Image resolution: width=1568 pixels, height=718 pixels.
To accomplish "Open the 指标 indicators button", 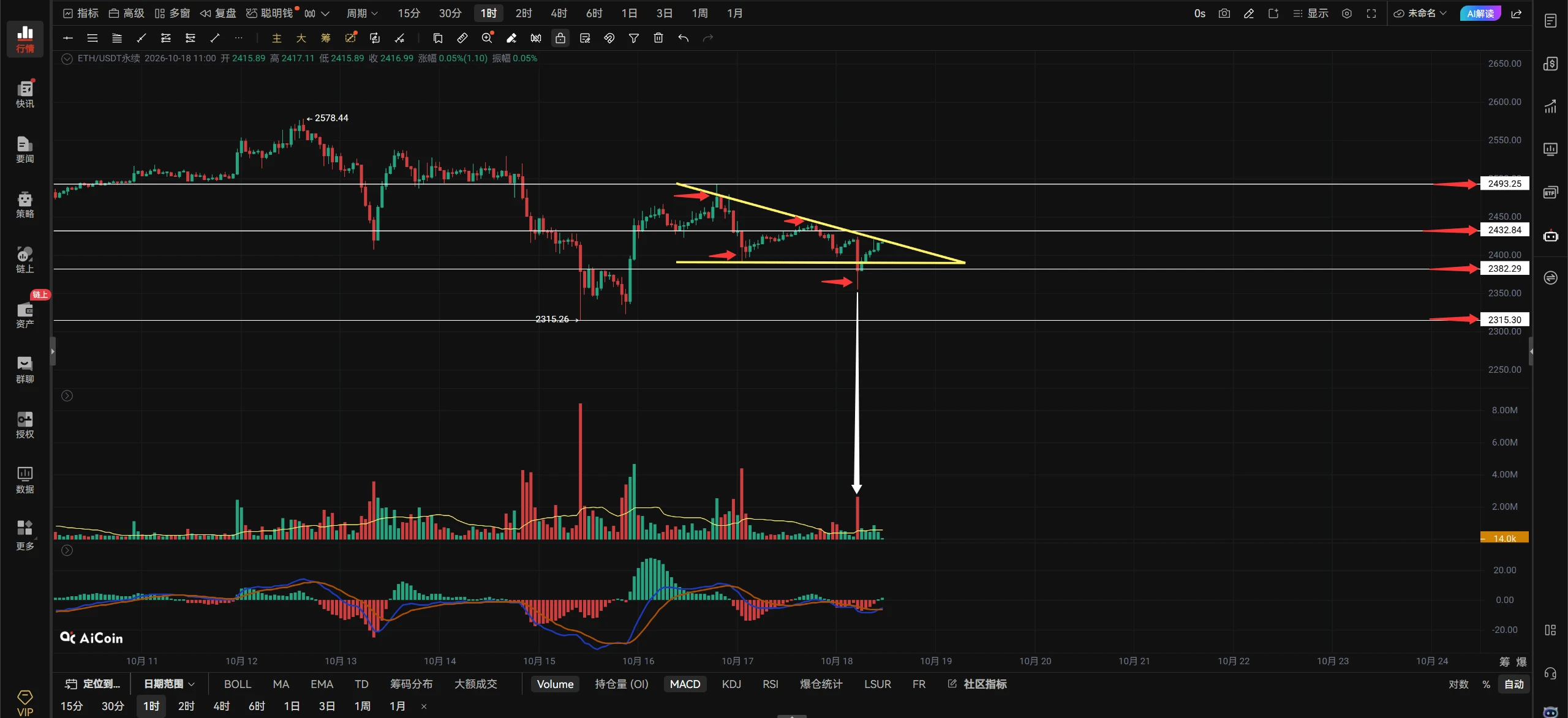I will pyautogui.click(x=81, y=13).
